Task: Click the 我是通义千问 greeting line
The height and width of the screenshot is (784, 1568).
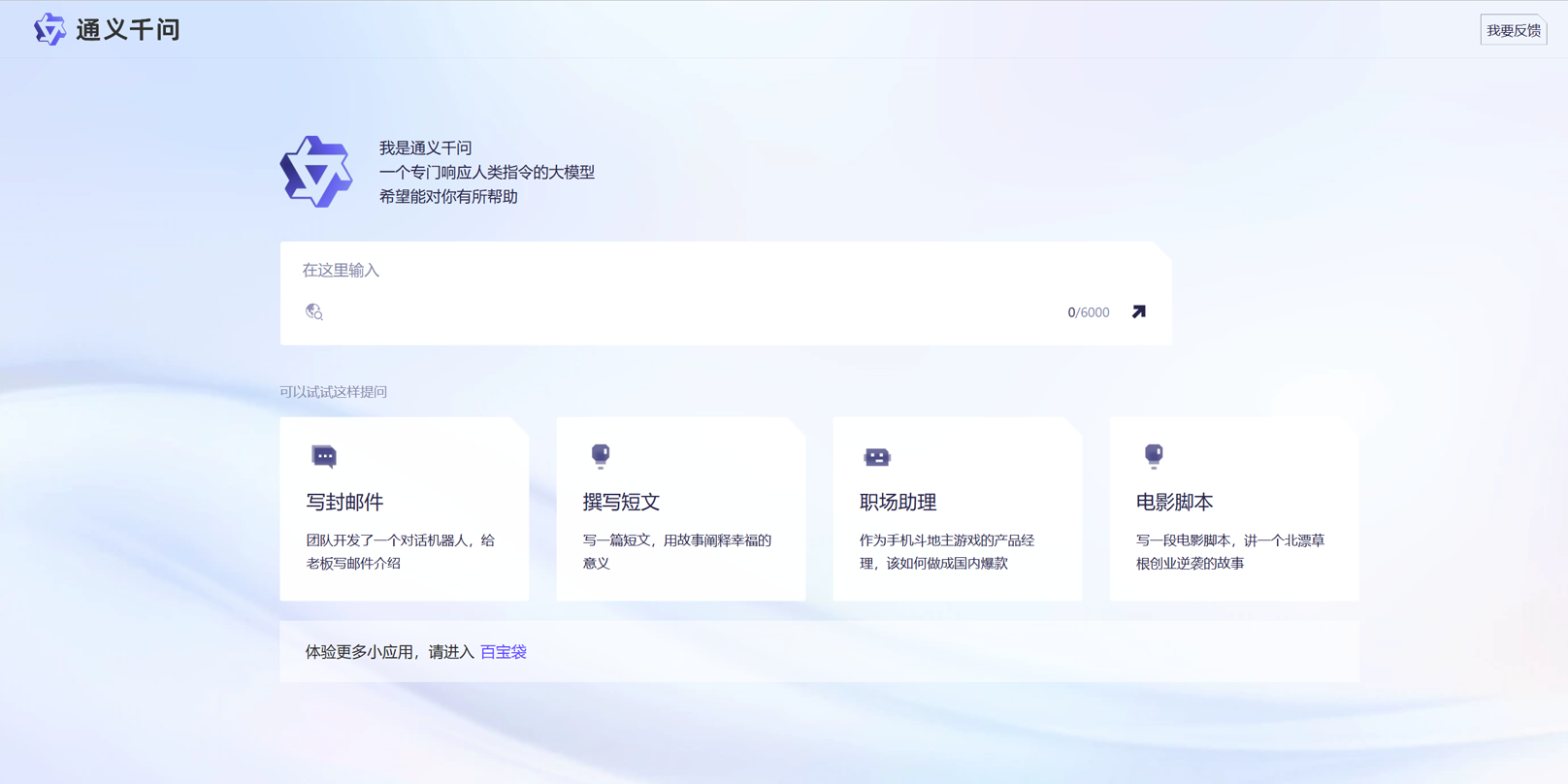Action: coord(425,147)
